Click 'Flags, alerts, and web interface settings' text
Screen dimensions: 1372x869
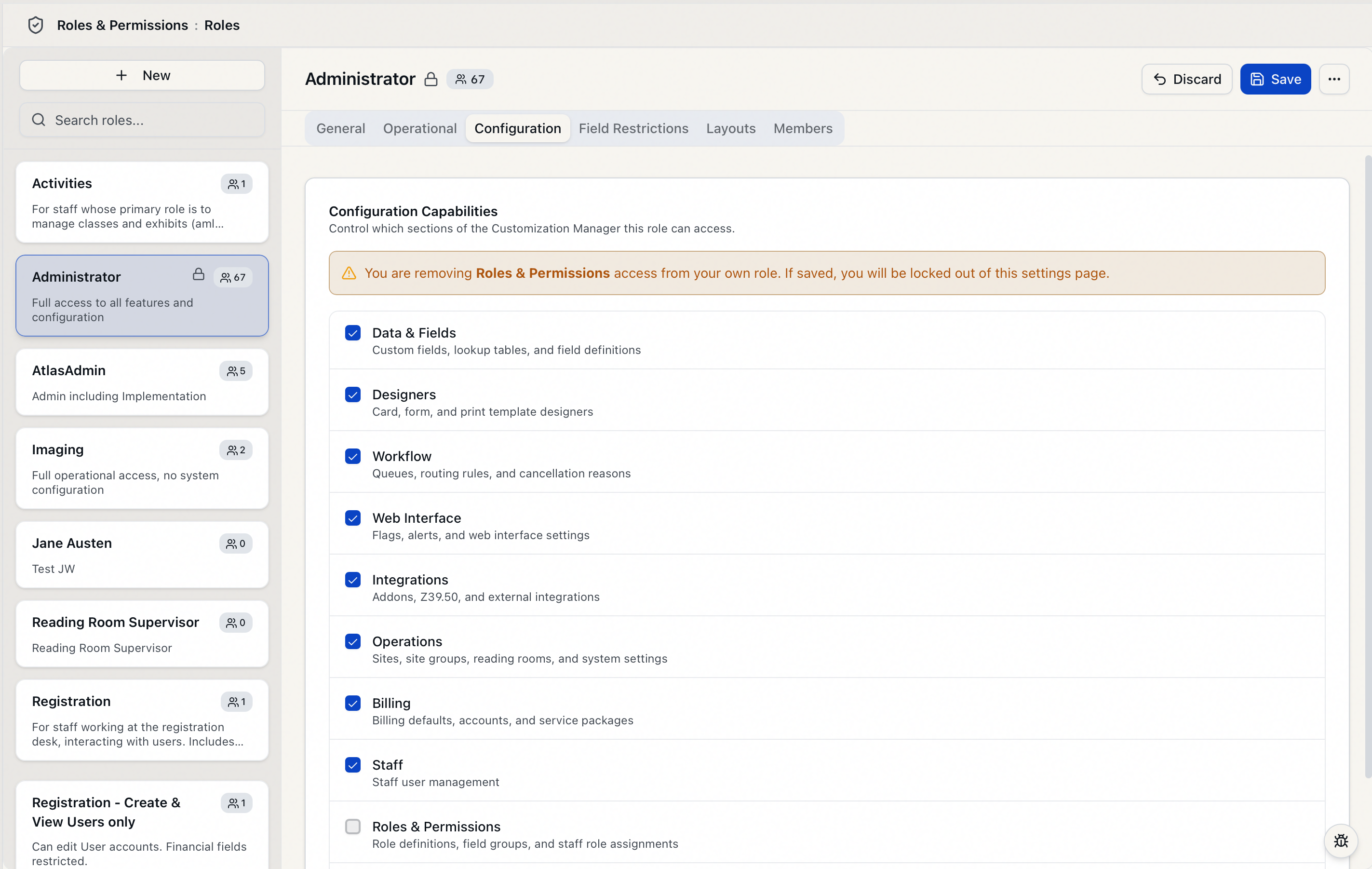coord(481,535)
